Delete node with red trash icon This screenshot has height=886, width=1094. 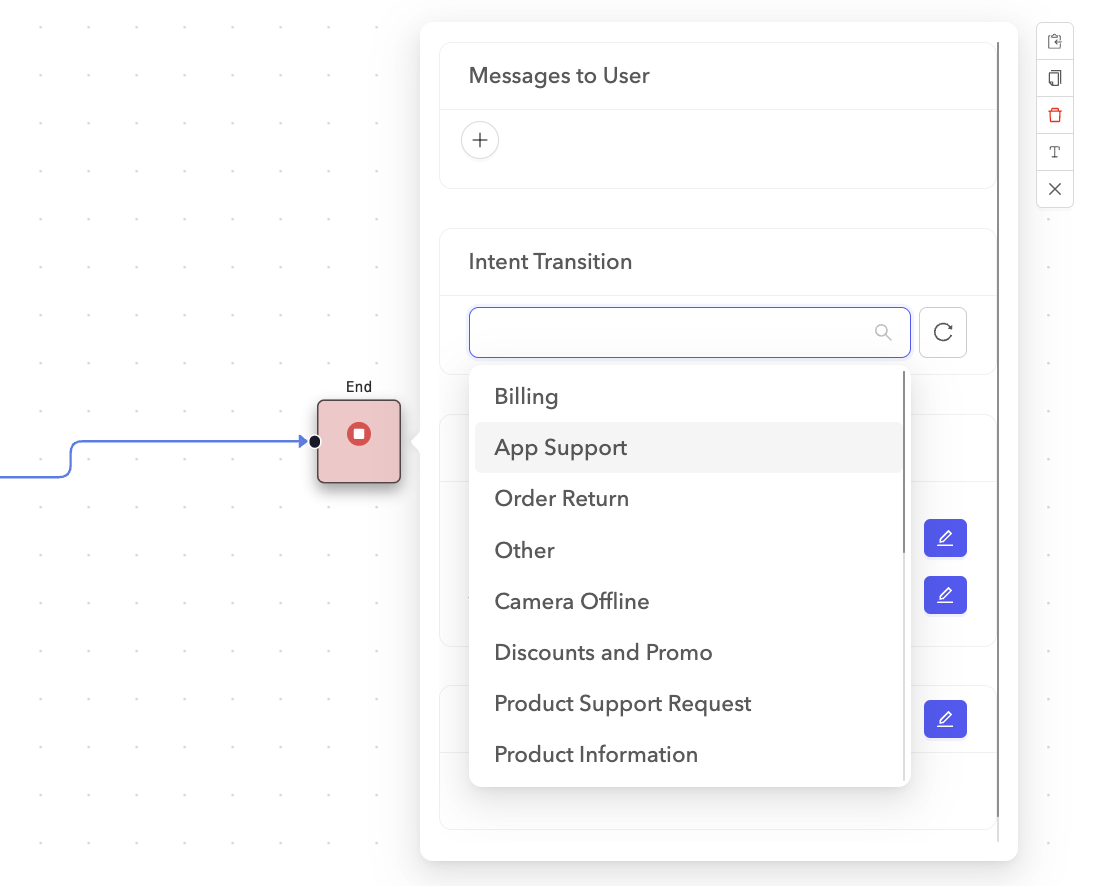tap(1054, 115)
